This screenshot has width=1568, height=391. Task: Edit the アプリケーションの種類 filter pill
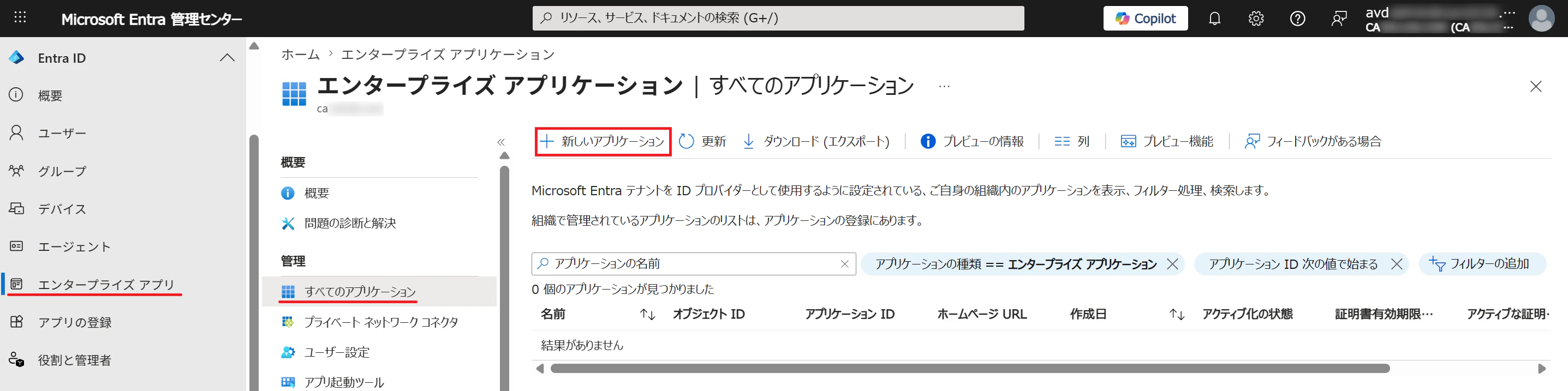tap(1015, 263)
